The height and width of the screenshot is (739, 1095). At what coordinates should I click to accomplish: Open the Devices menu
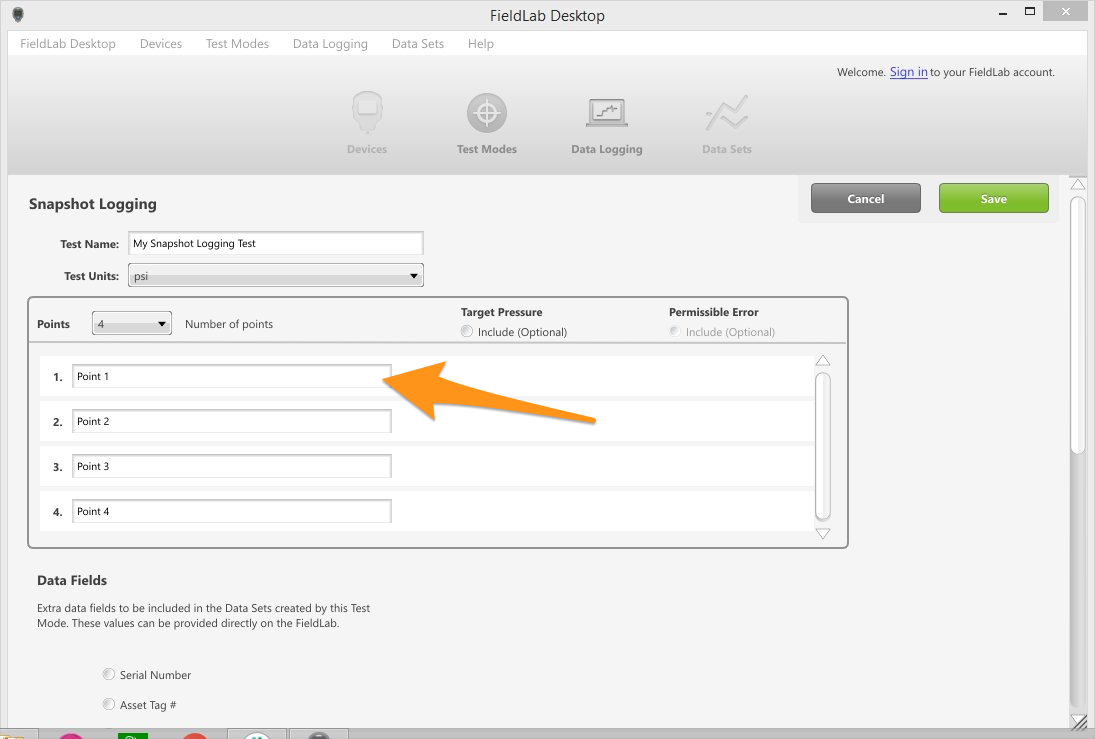pyautogui.click(x=161, y=43)
